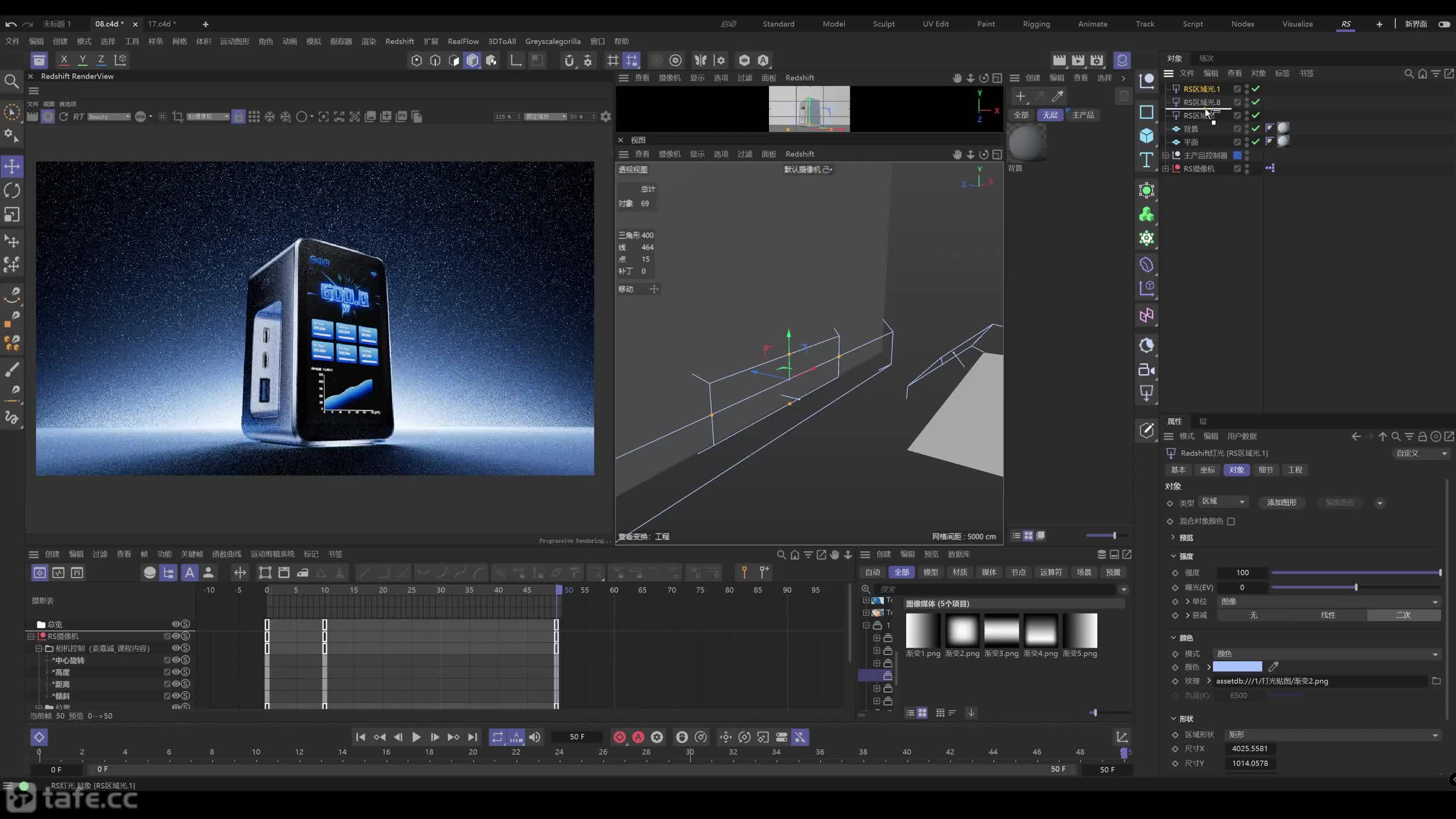The image size is (1456, 819).
Task: Select the Scale tool in left toolbar
Action: point(12,214)
